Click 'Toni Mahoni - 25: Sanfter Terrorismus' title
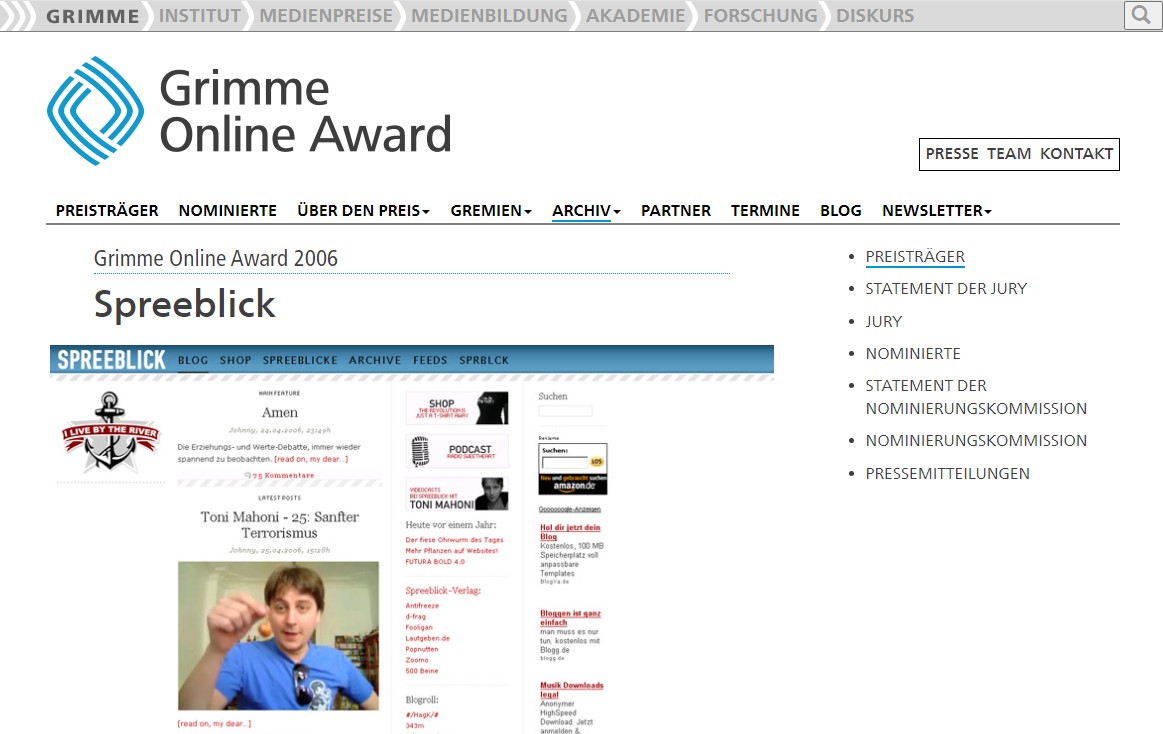Viewport: 1163px width, 734px height. [280, 525]
